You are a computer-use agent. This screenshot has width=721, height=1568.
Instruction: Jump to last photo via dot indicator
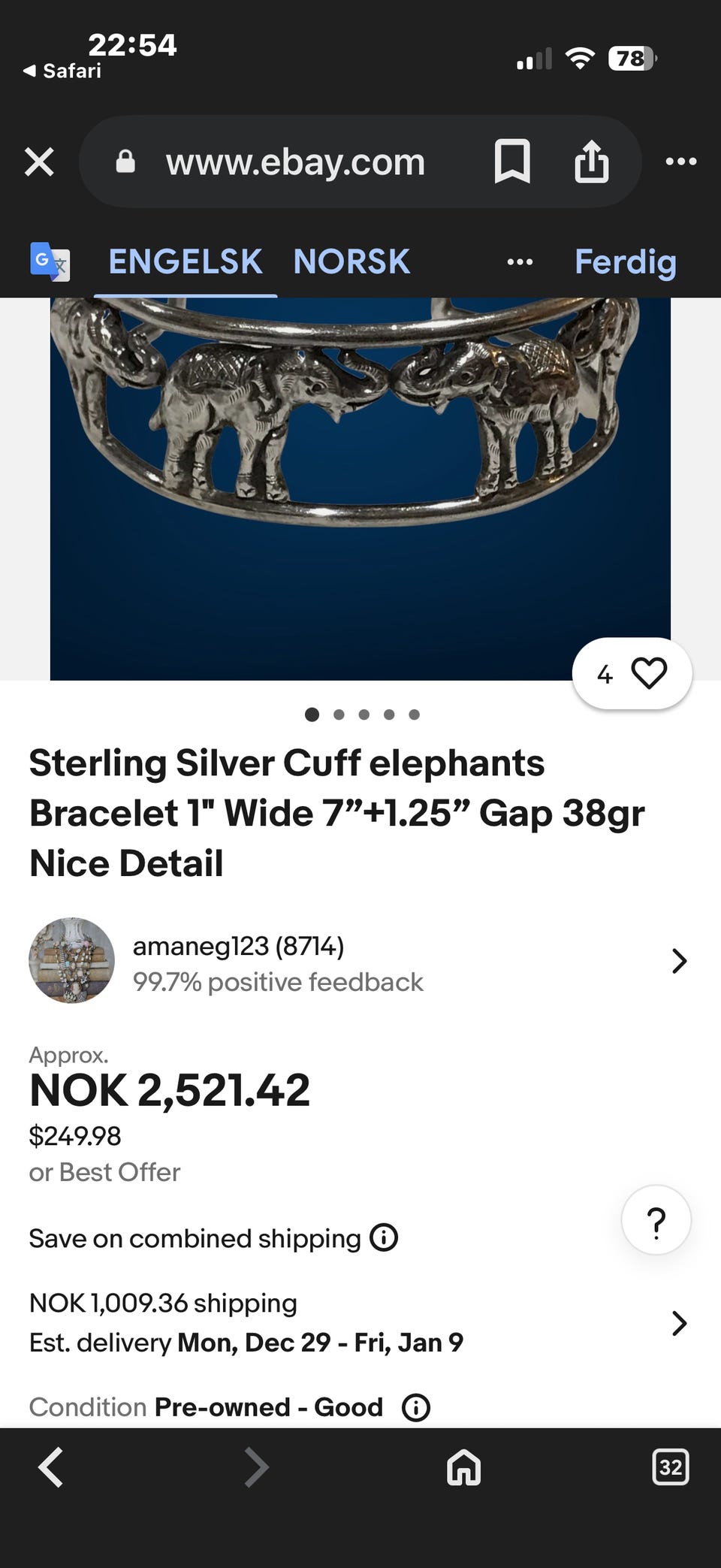point(414,715)
